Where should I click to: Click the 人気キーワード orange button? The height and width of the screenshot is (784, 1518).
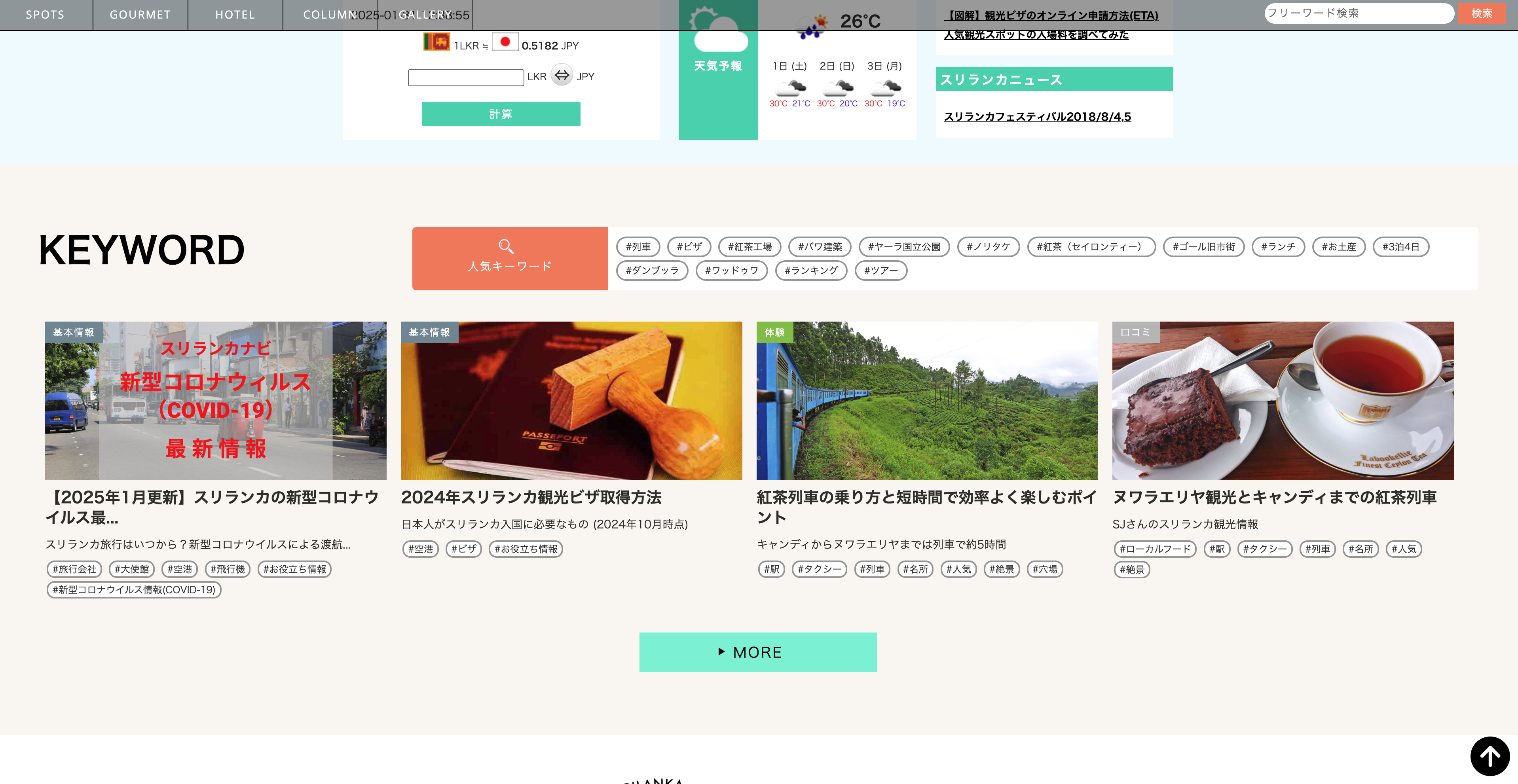[x=510, y=259]
